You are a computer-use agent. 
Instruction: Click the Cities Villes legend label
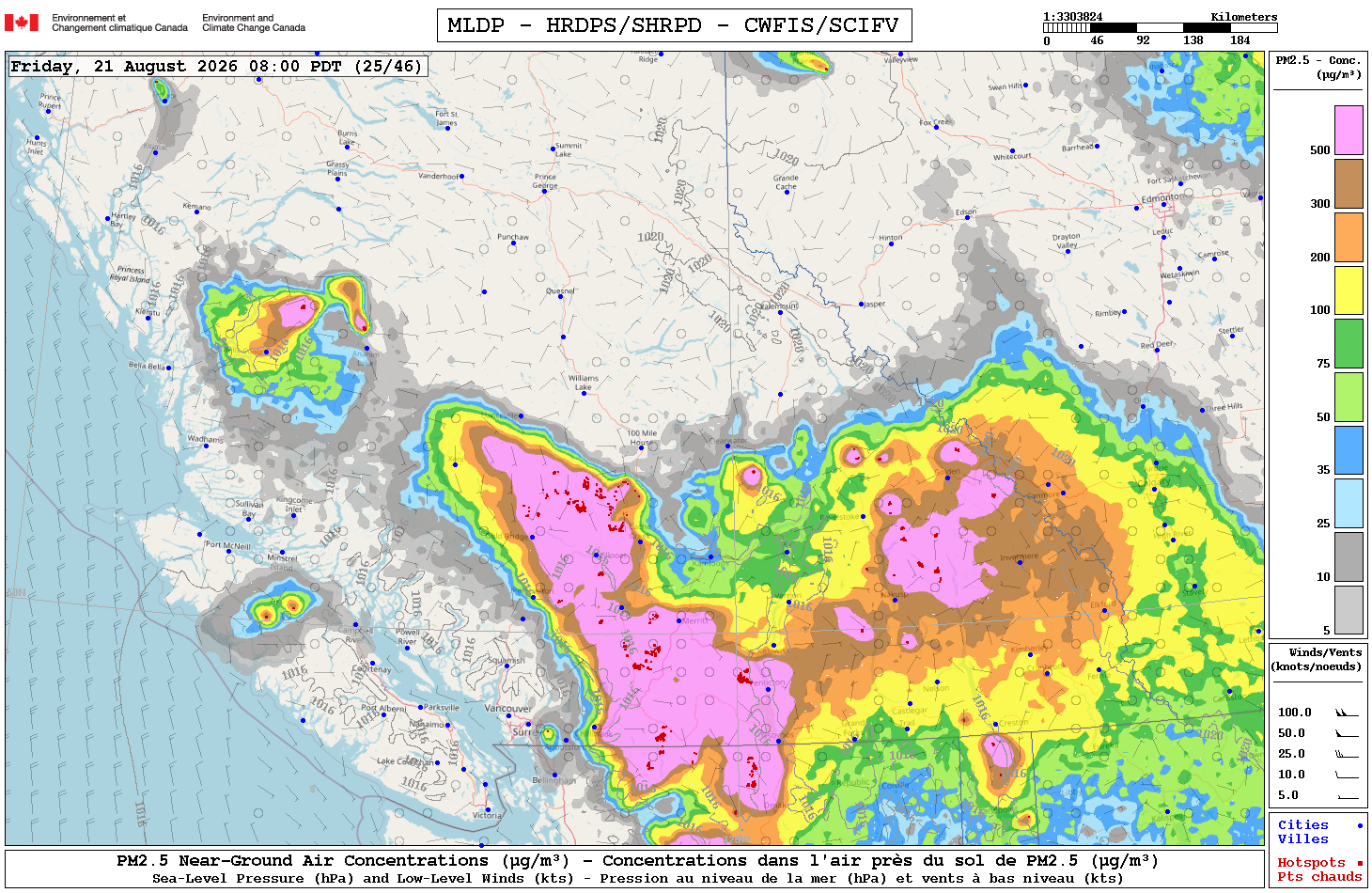[x=1302, y=832]
